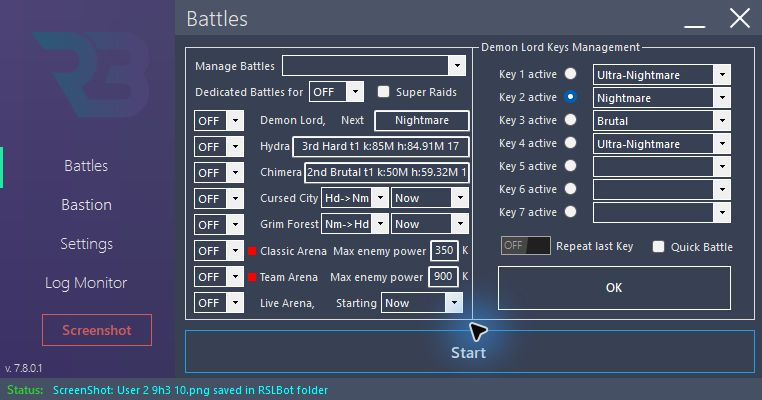Screen dimensions: 762x400
Task: Open the Team Arena OFF dropdown
Action: click(219, 277)
